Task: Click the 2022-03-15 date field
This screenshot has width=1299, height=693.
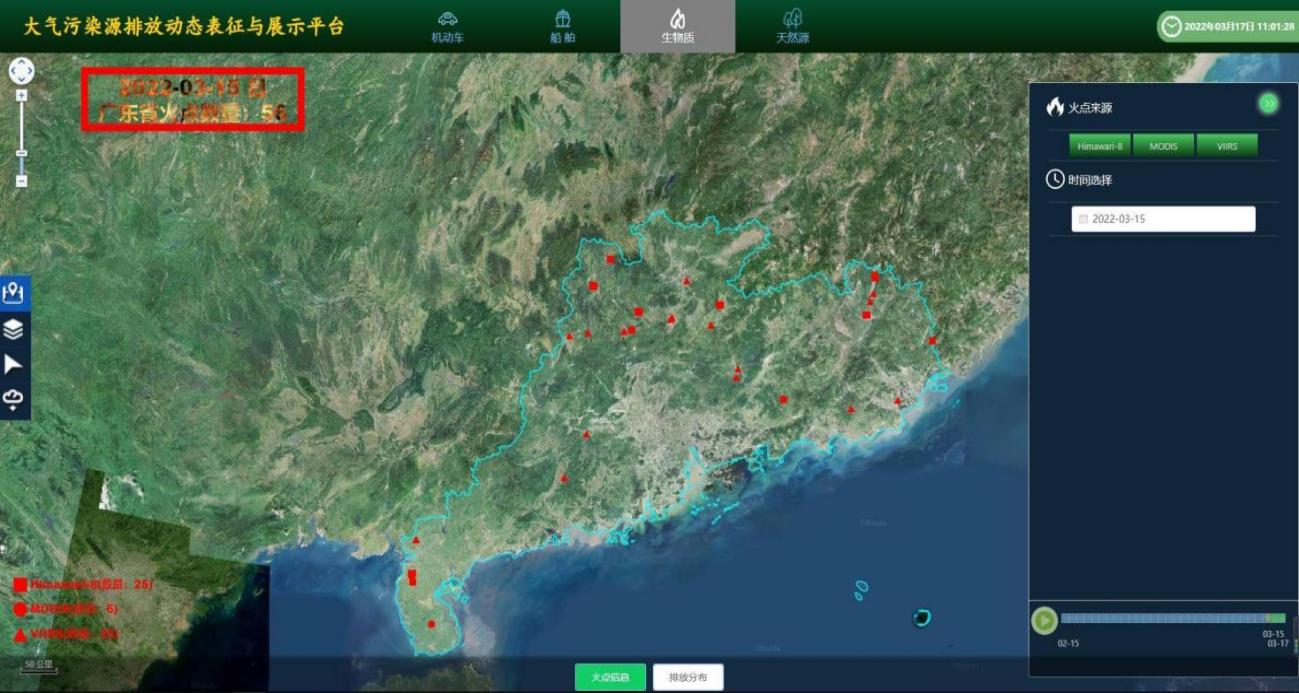Action: [1163, 219]
